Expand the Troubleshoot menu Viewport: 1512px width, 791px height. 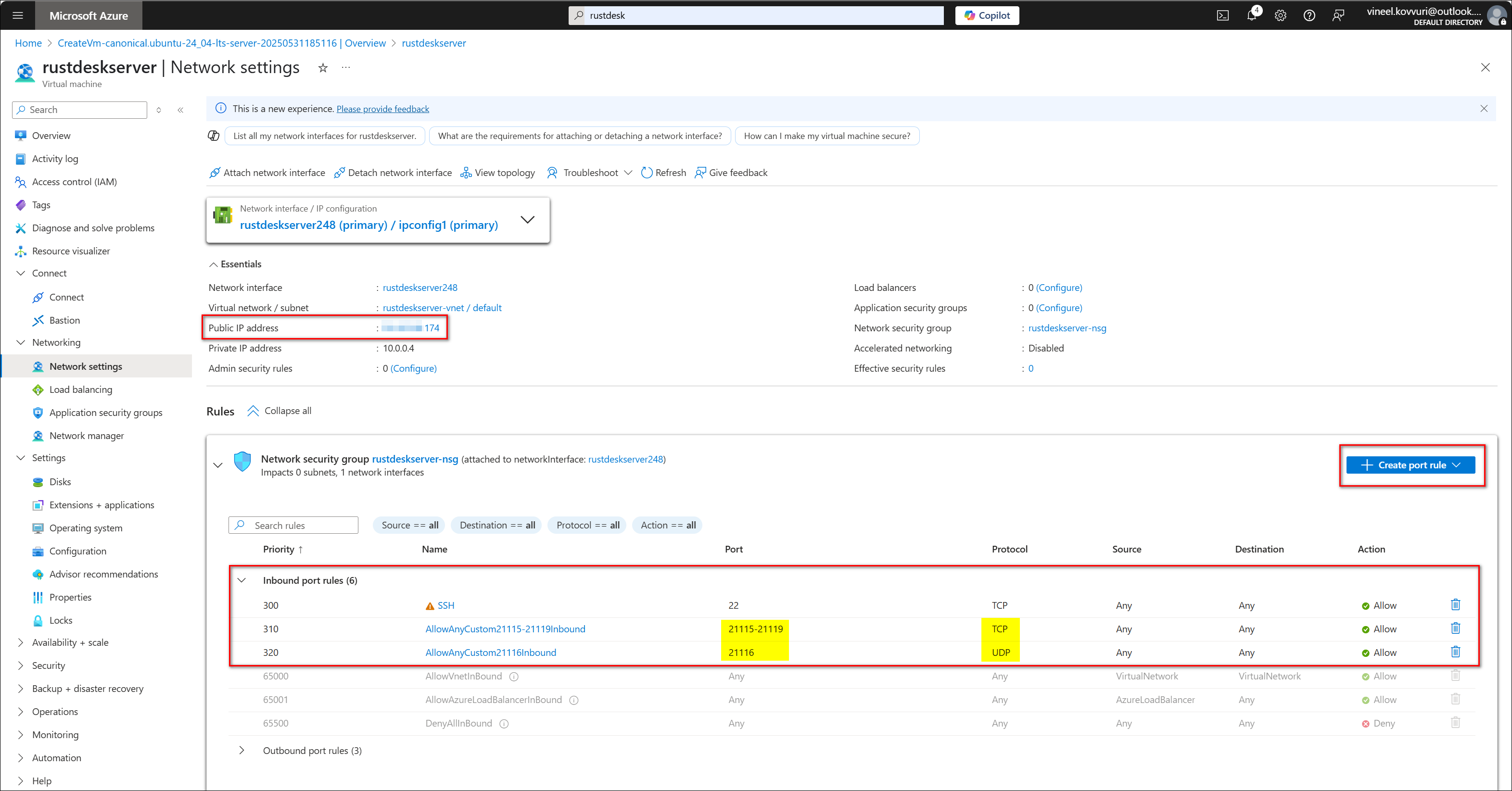point(628,173)
